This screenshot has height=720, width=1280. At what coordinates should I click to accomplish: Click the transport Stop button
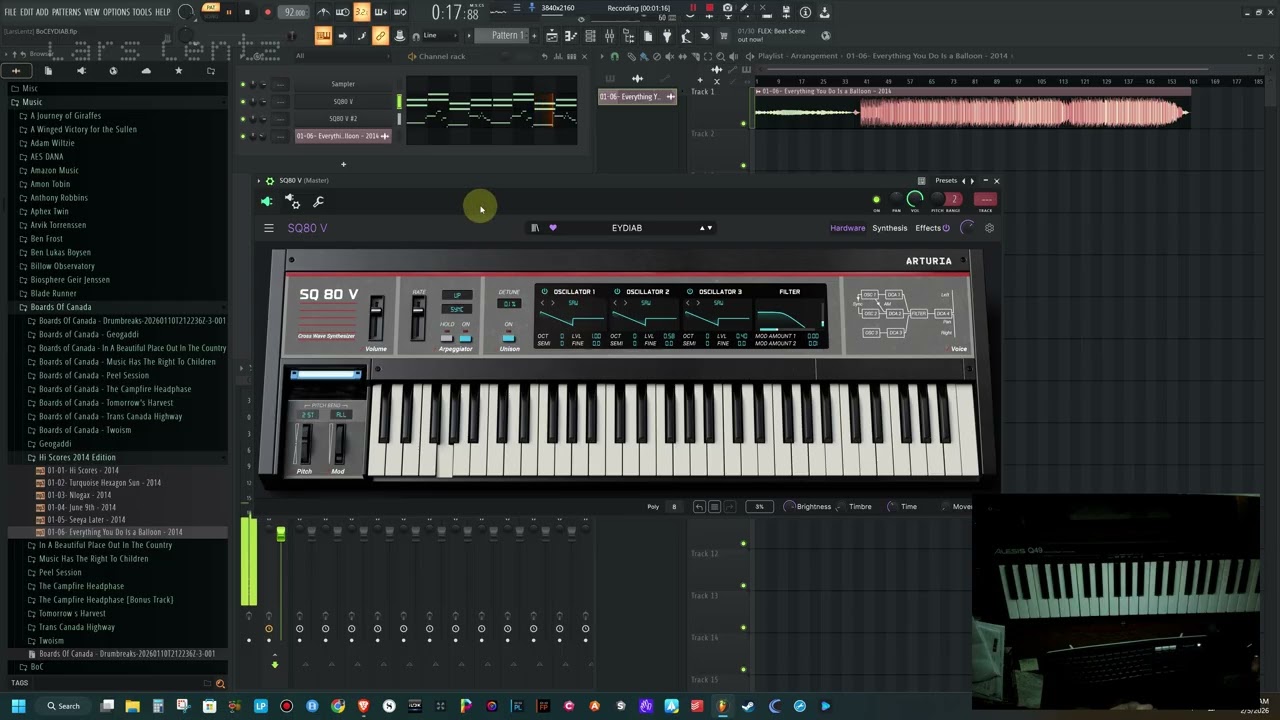pos(247,12)
